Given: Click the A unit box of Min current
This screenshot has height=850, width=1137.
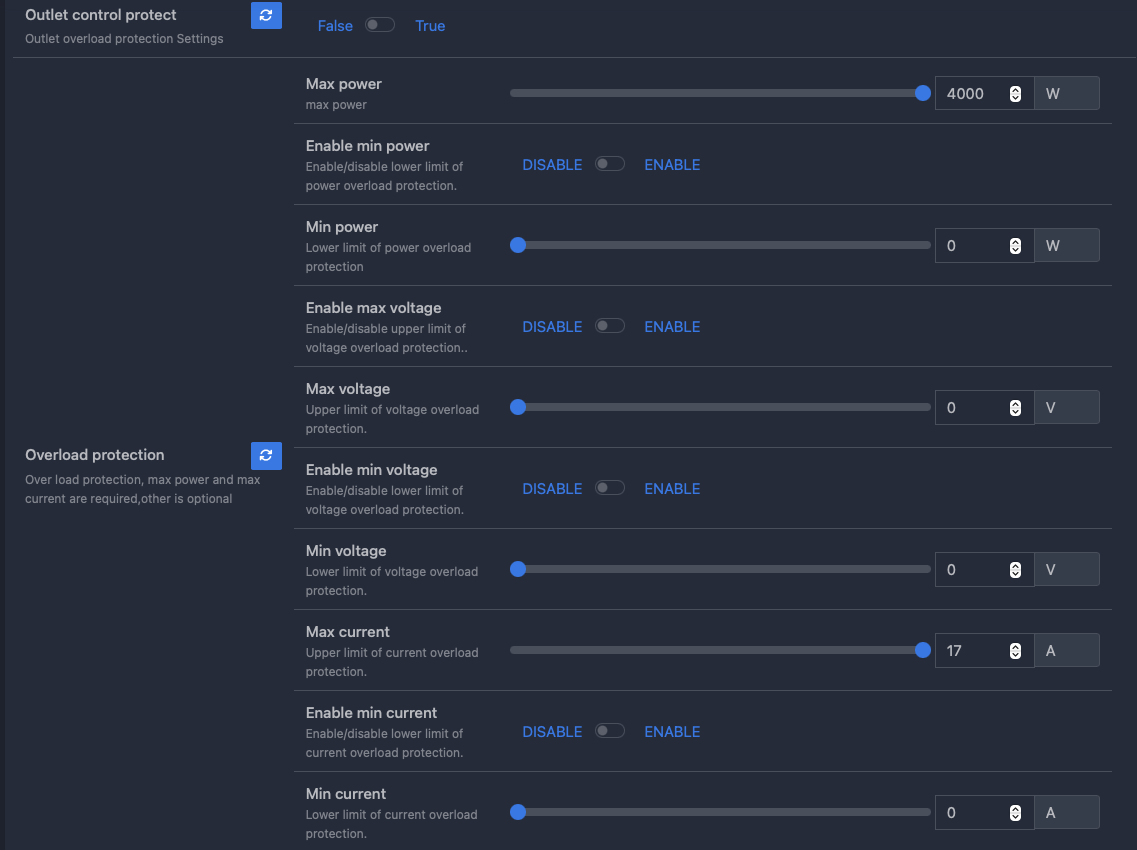Looking at the screenshot, I should pyautogui.click(x=1067, y=812).
